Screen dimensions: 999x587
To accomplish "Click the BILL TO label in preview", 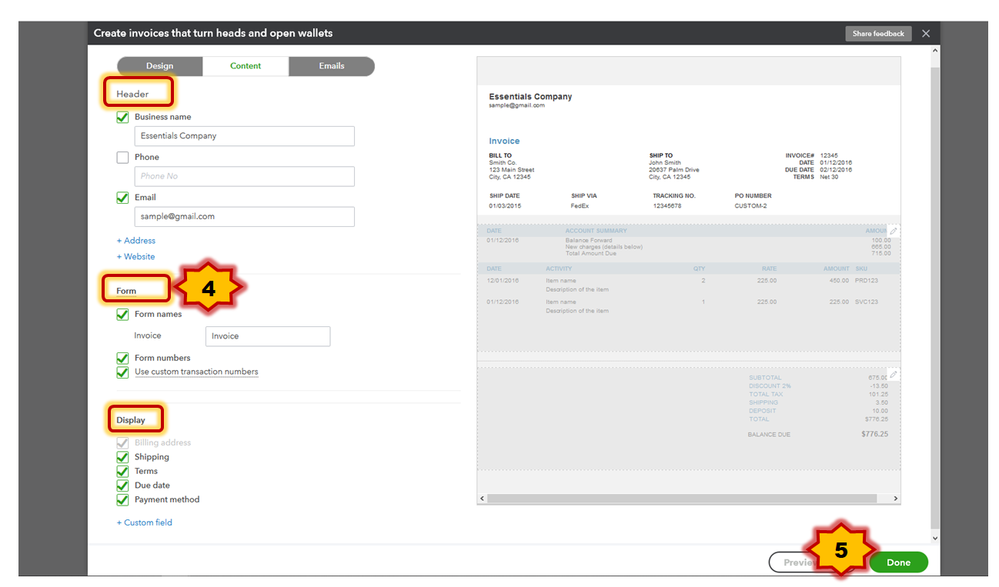I will click(x=500, y=156).
